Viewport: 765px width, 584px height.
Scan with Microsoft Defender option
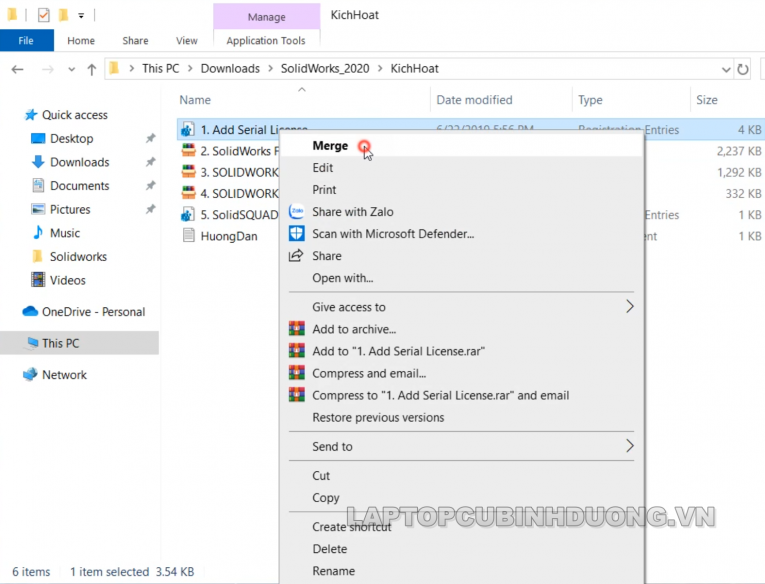click(x=393, y=234)
